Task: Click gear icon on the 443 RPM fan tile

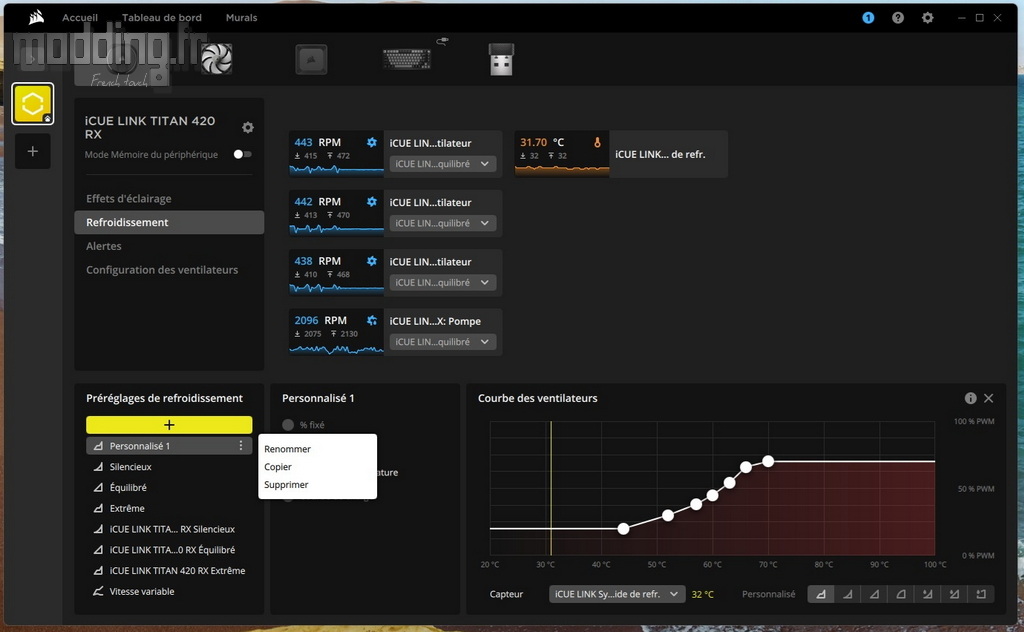Action: click(372, 142)
